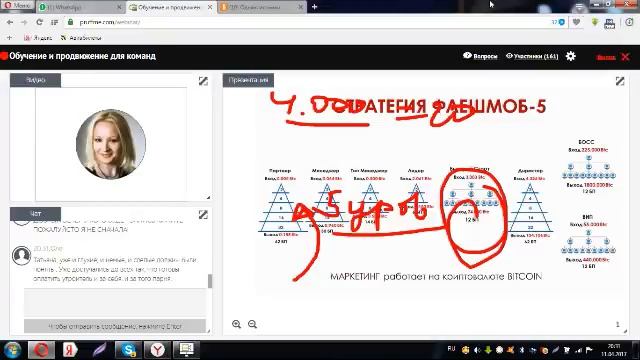Viewport: 640px width, 360px height.
Task: Click the 'МАРКЕТИНГ работает на криптовалюте BITCOIN' caption
Action: pyautogui.click(x=436, y=277)
